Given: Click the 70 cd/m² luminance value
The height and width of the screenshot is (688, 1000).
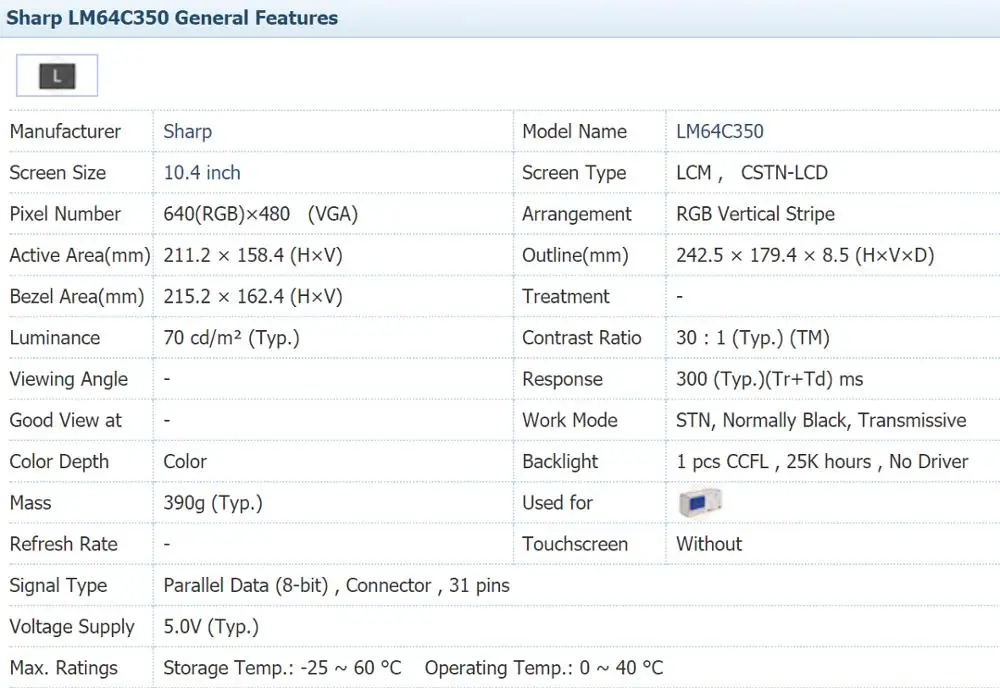Looking at the screenshot, I should tap(232, 338).
